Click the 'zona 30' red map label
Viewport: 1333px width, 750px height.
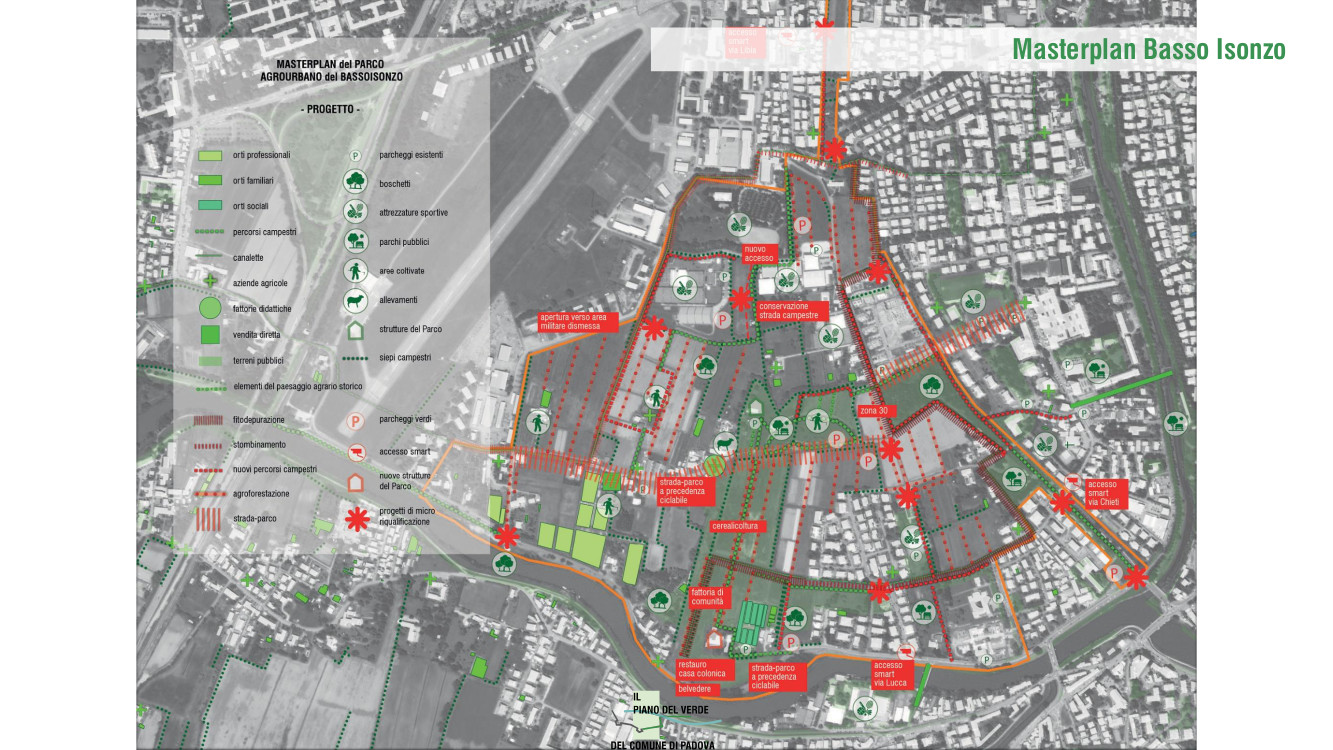pos(877,411)
